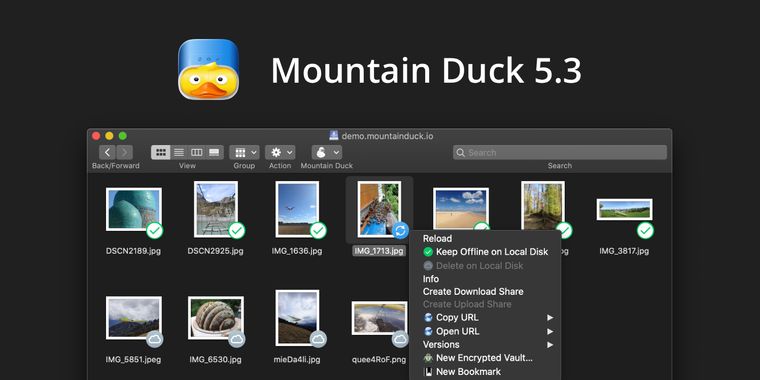Select the forest path photo thumbnail
This screenshot has width=760, height=380.
coord(543,206)
